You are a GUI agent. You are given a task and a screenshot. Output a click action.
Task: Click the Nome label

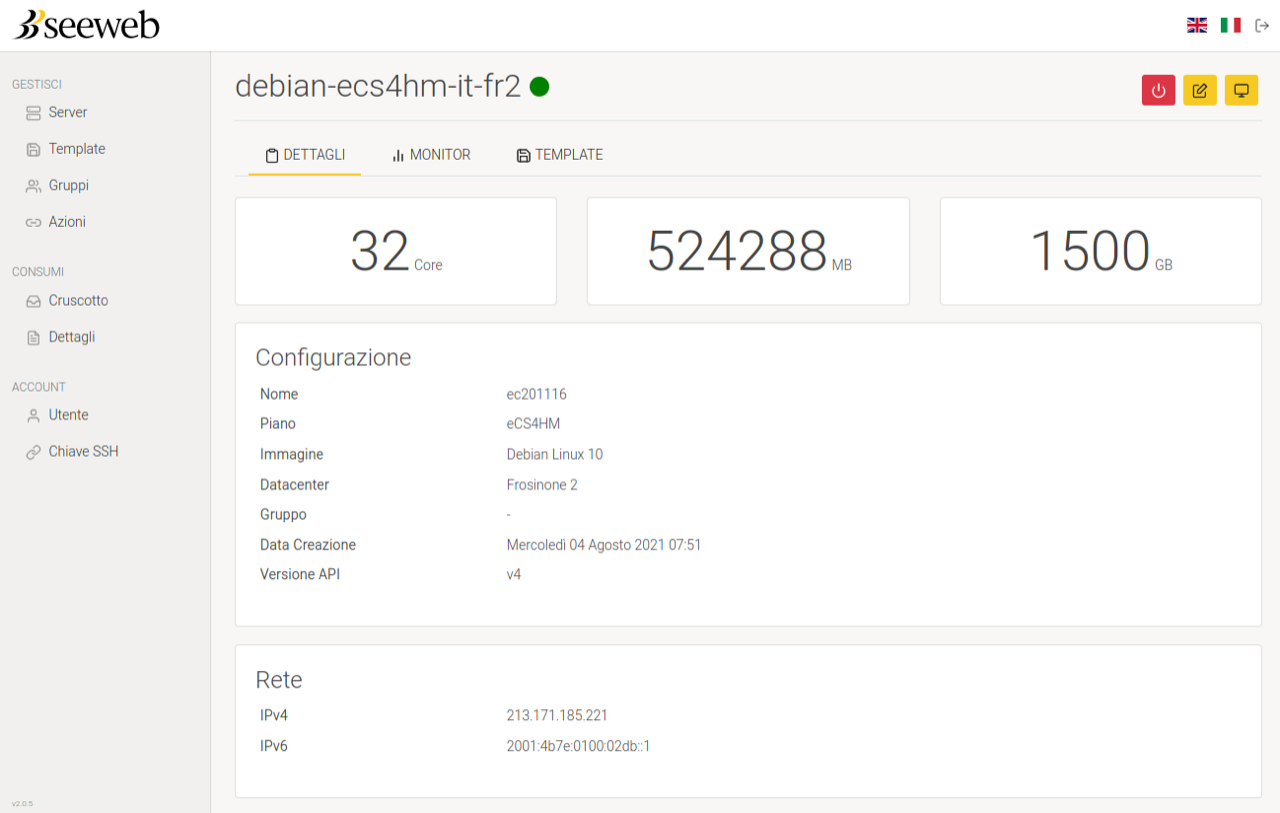(279, 394)
